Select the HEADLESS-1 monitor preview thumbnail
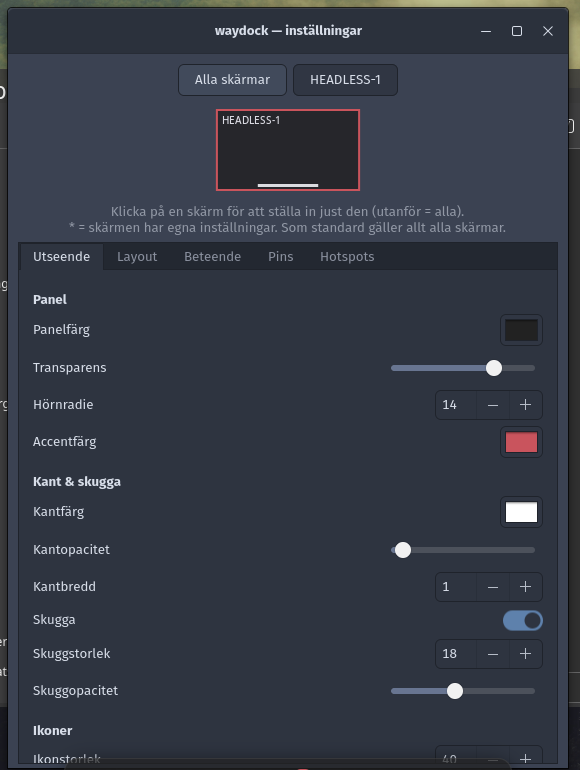The height and width of the screenshot is (770, 580). click(x=288, y=150)
